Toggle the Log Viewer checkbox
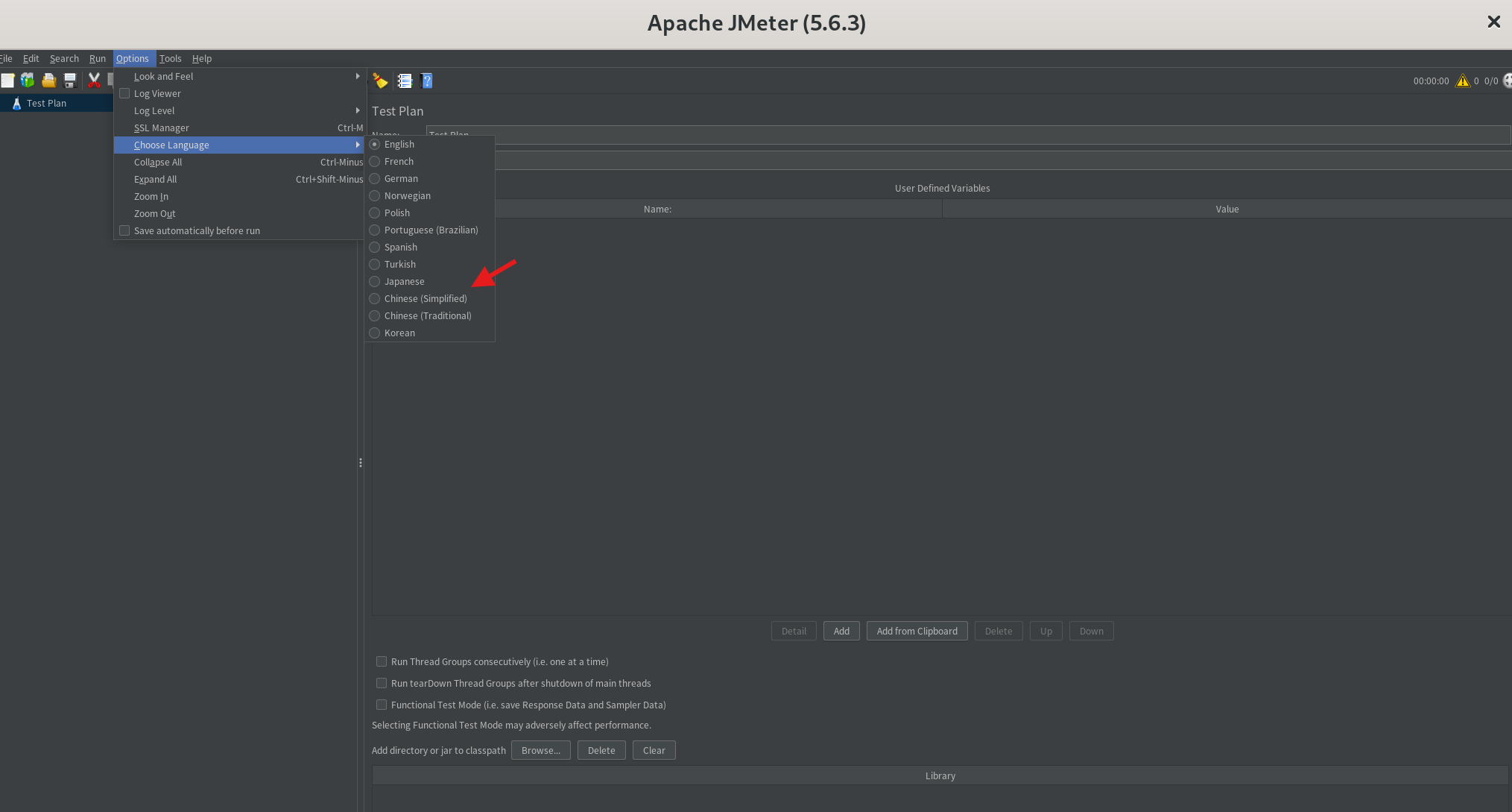 point(124,94)
